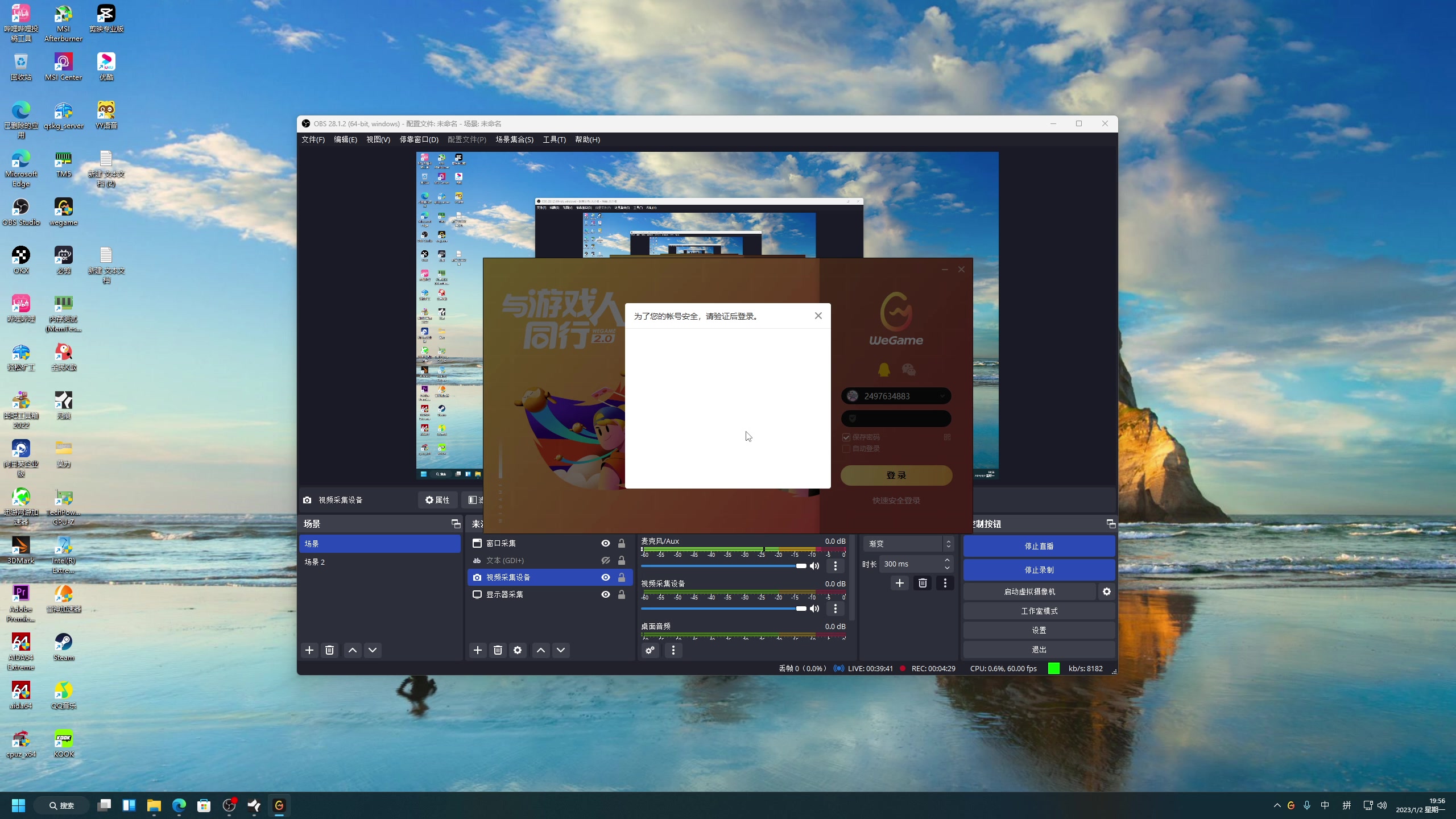Add a new source with the plus button

pyautogui.click(x=478, y=650)
